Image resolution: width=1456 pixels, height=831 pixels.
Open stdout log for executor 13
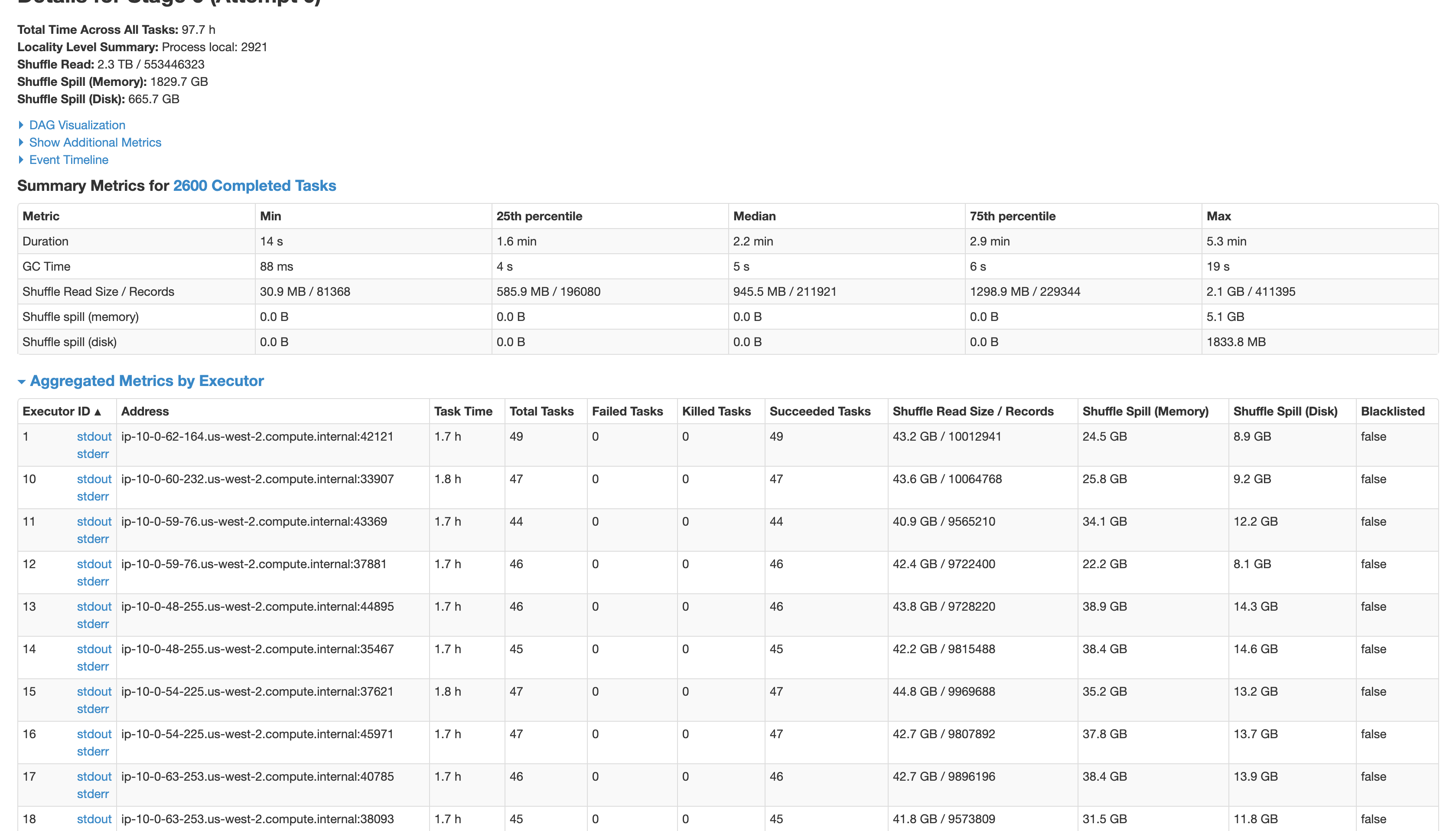point(94,606)
